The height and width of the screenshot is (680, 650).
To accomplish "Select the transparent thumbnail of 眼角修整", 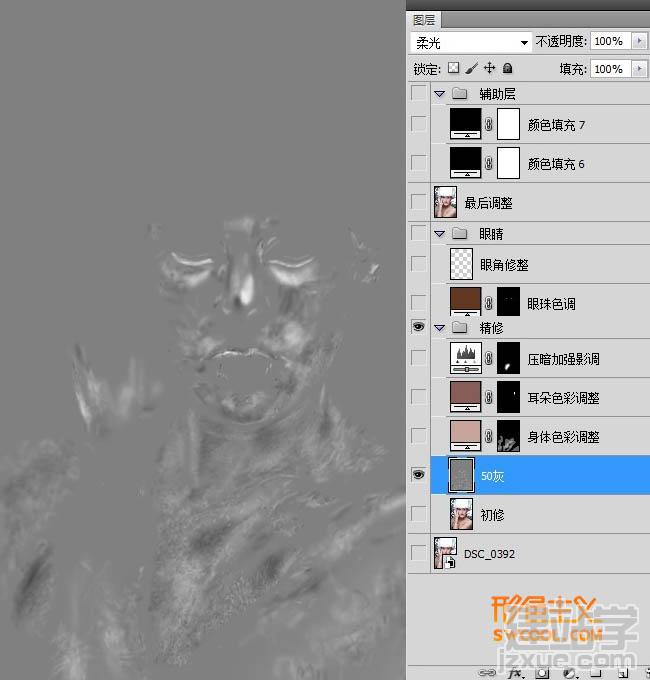I will (x=461, y=264).
